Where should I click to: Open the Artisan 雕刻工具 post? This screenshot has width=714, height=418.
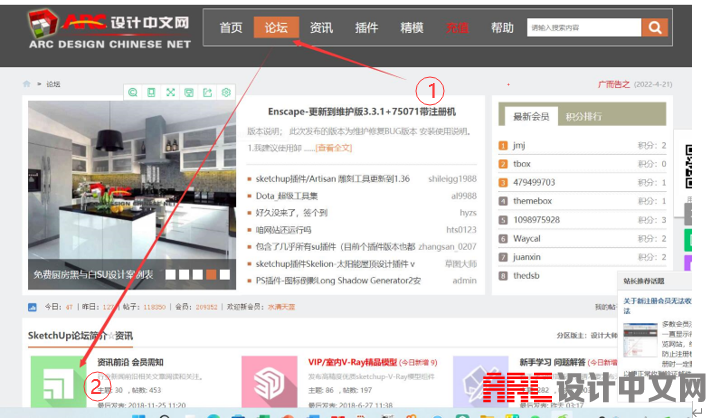(332, 179)
